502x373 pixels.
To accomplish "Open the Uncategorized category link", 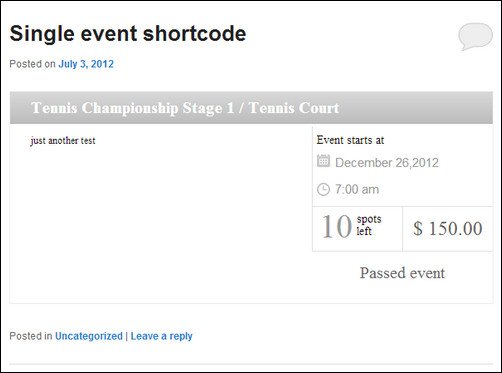I will click(x=89, y=336).
